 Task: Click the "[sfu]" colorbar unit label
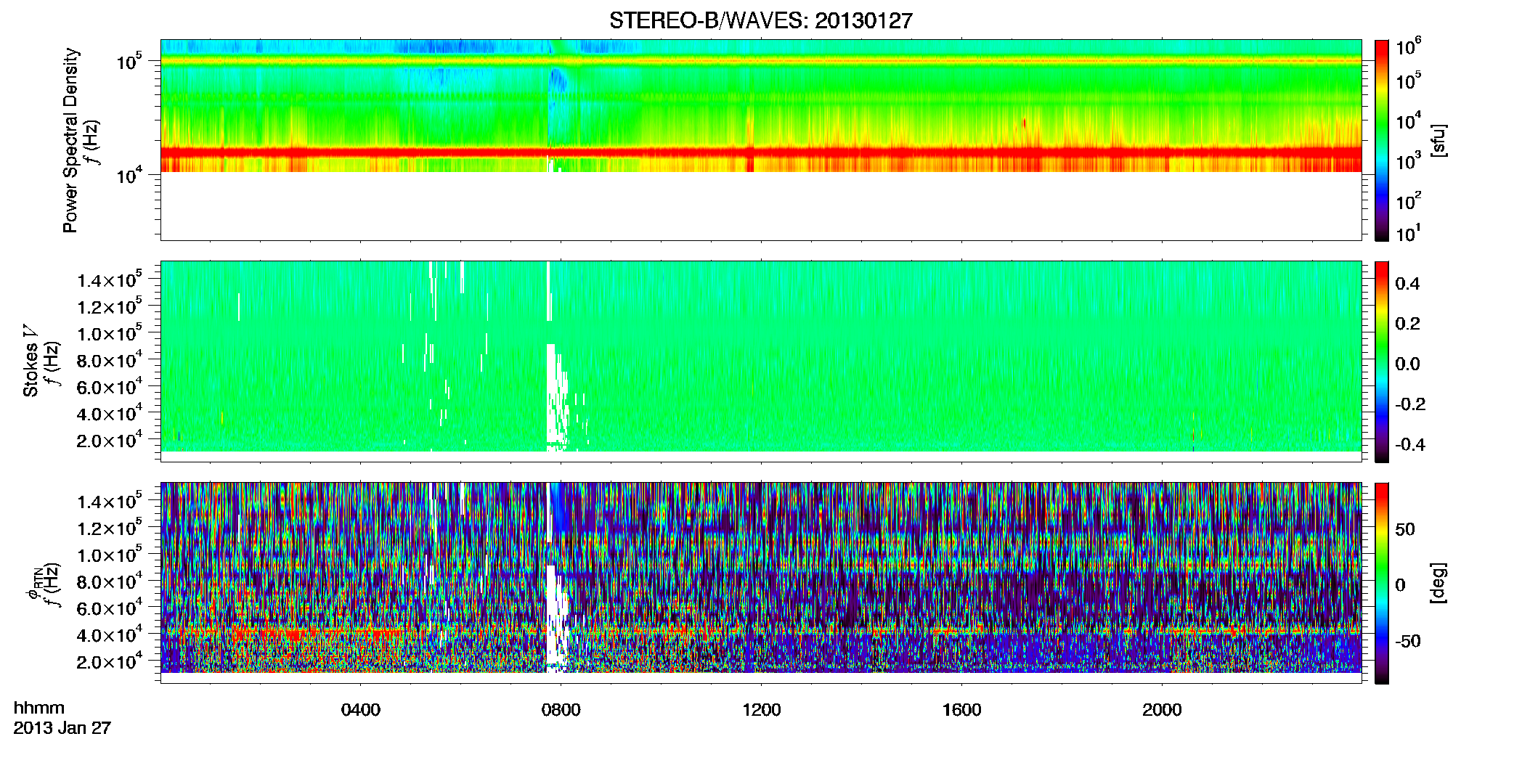(x=1438, y=140)
